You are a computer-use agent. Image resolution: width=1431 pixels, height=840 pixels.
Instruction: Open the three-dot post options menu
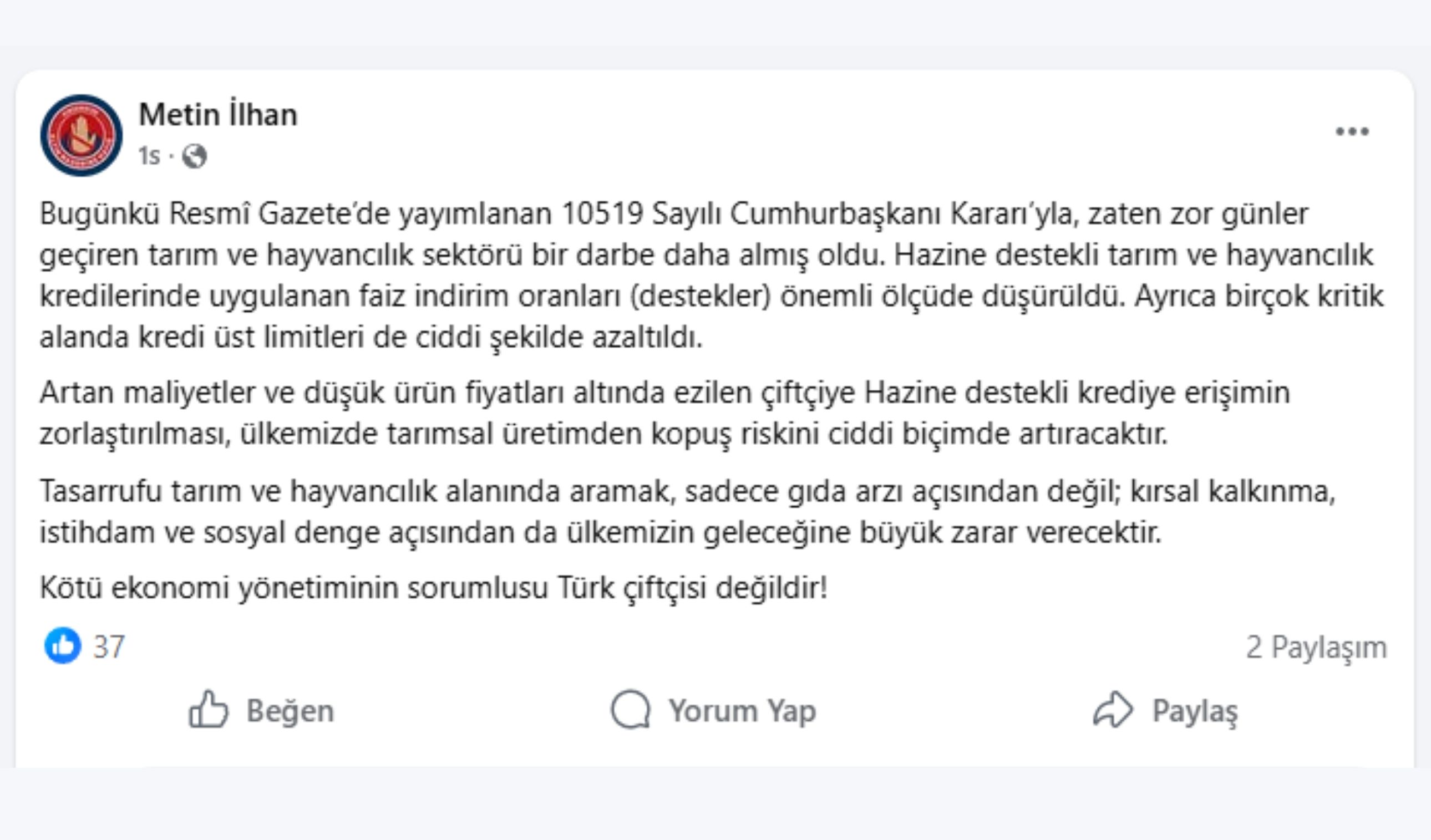tap(1352, 131)
